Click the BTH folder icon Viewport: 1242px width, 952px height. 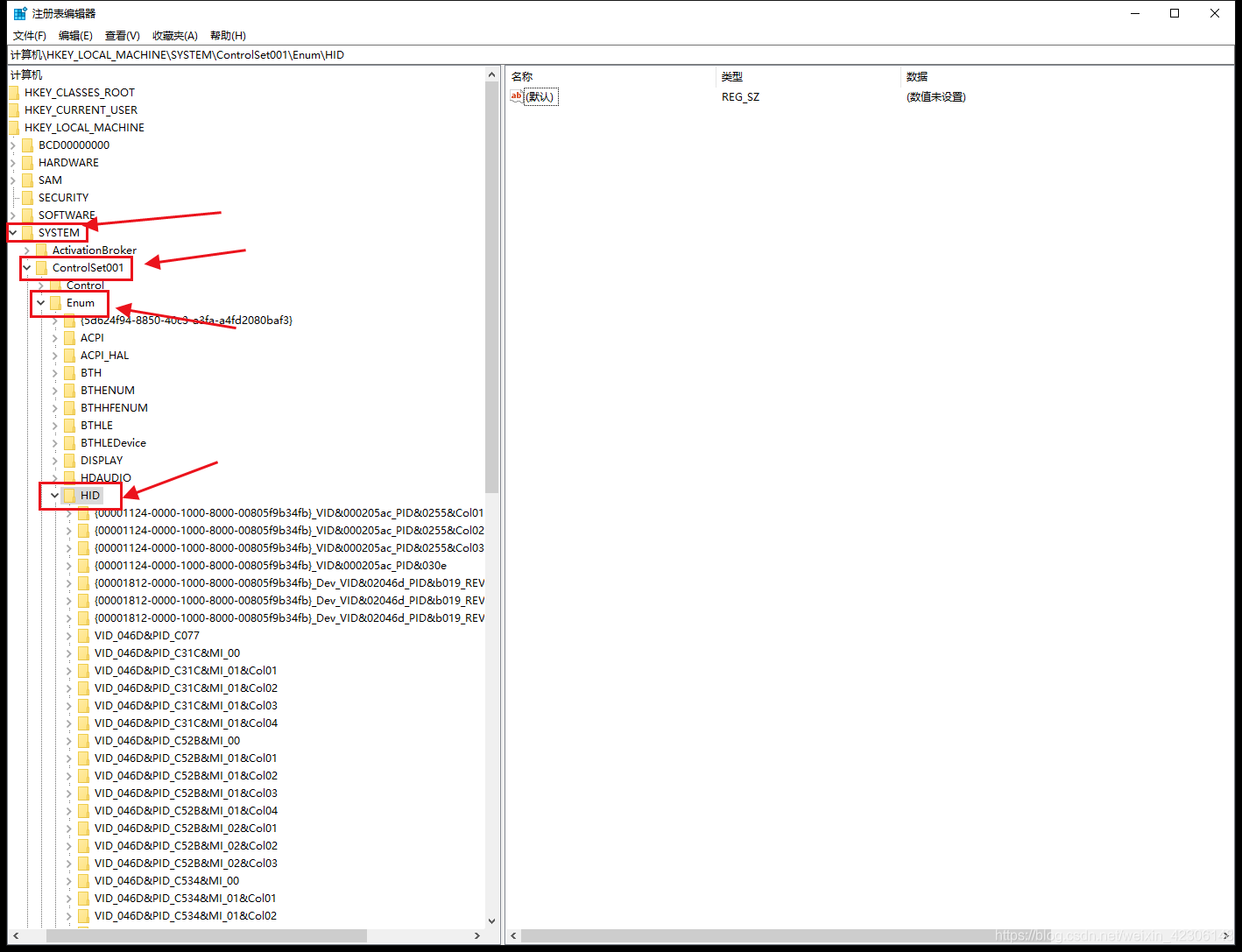[x=69, y=372]
